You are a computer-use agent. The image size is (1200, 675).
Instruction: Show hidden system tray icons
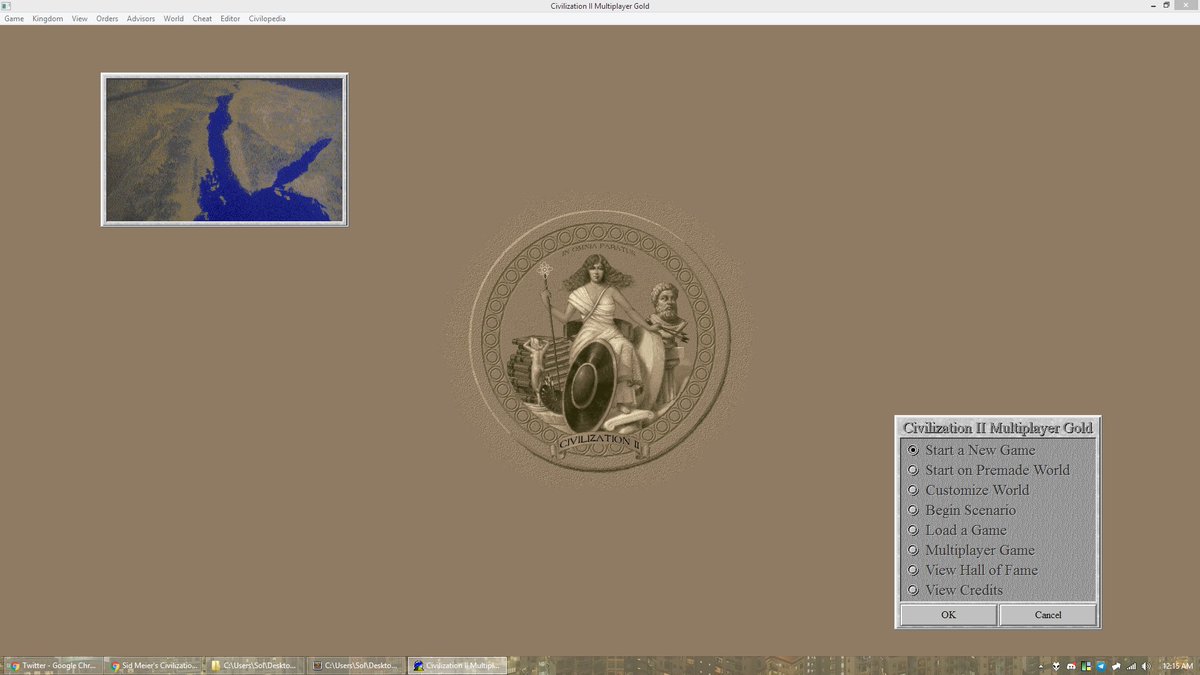[x=1041, y=666]
